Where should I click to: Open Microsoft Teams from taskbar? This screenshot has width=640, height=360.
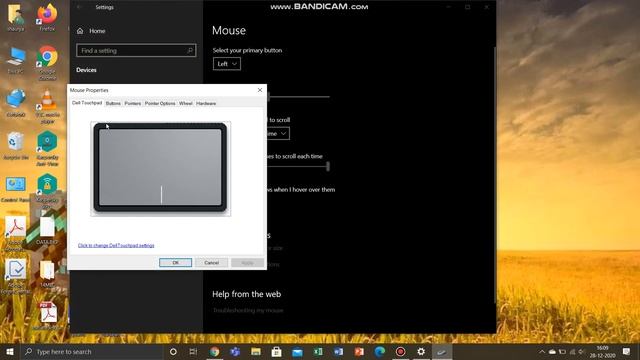point(235,351)
